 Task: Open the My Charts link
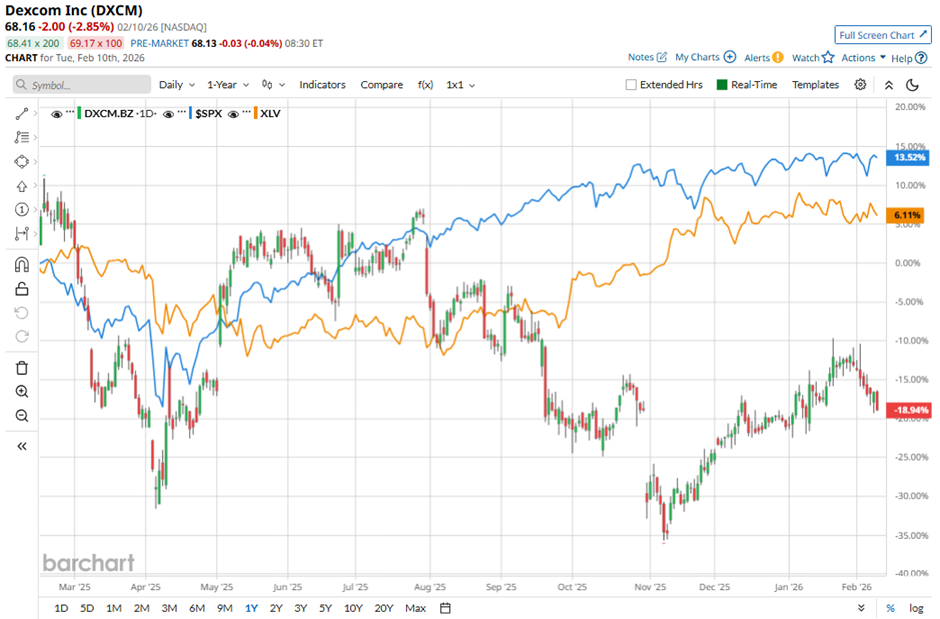[705, 58]
